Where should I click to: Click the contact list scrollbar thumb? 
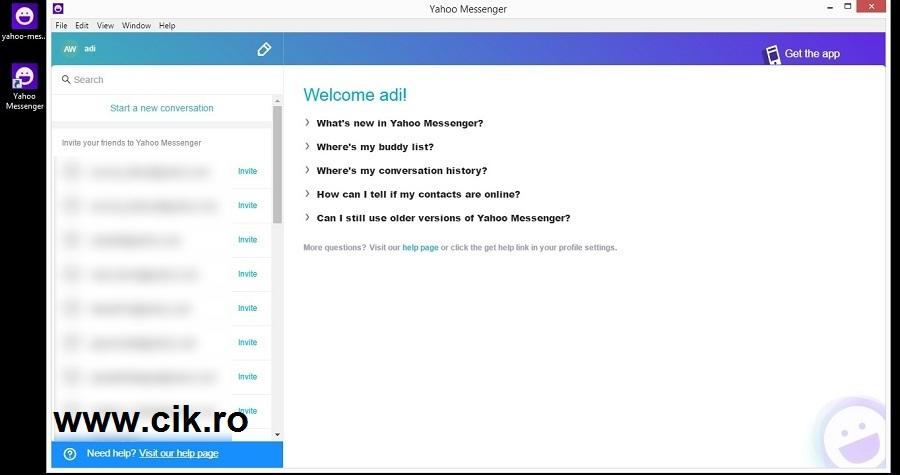click(277, 165)
